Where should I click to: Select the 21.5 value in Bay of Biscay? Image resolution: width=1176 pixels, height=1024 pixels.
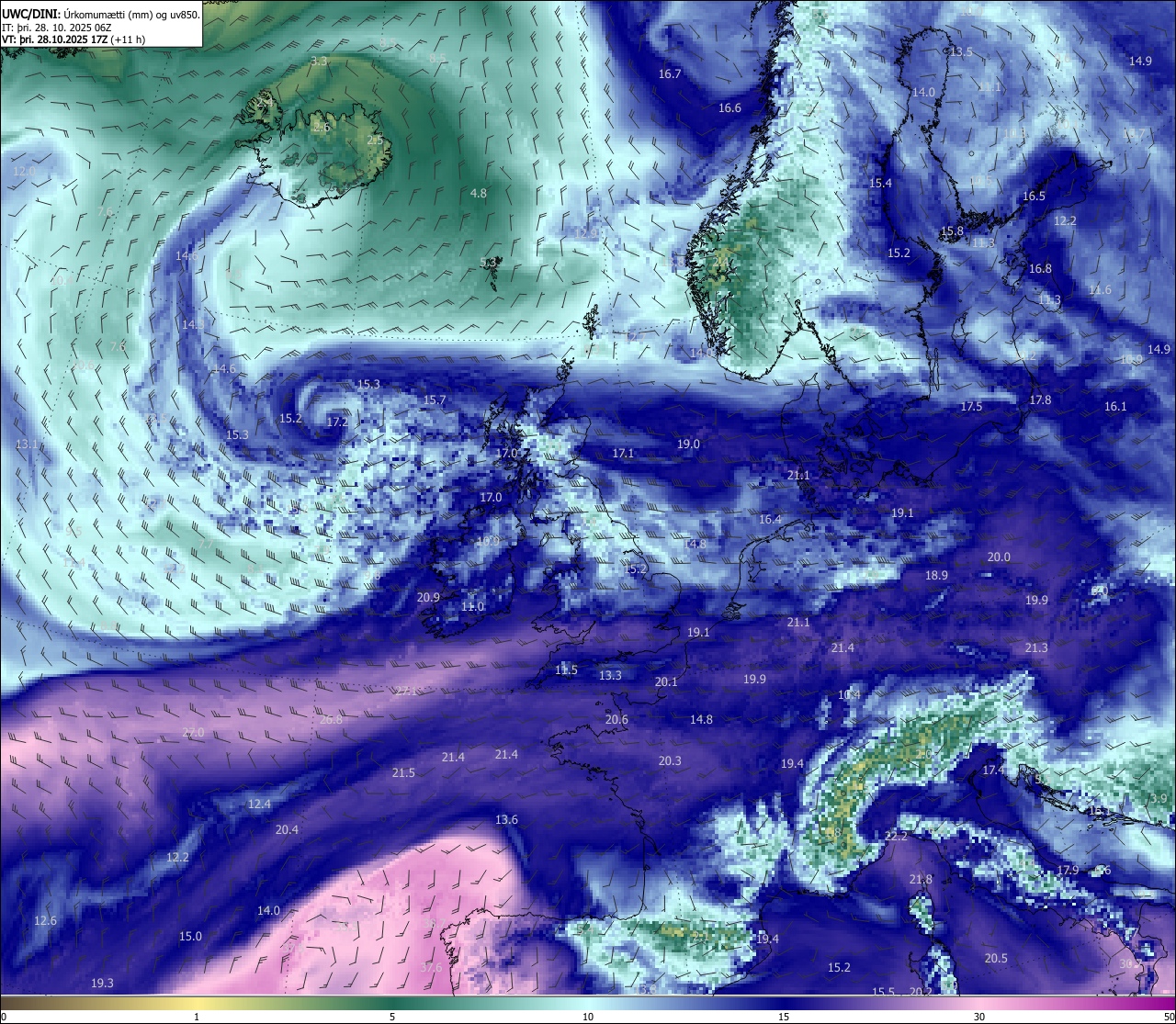pos(403,773)
